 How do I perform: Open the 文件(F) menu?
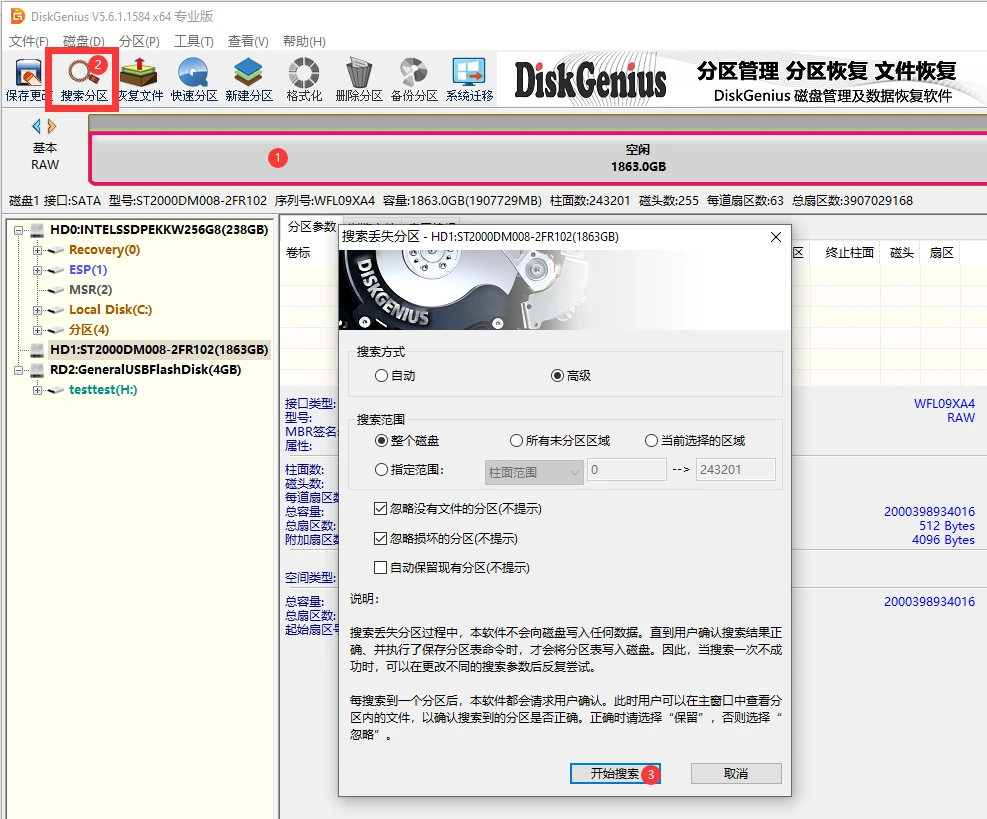(x=28, y=42)
